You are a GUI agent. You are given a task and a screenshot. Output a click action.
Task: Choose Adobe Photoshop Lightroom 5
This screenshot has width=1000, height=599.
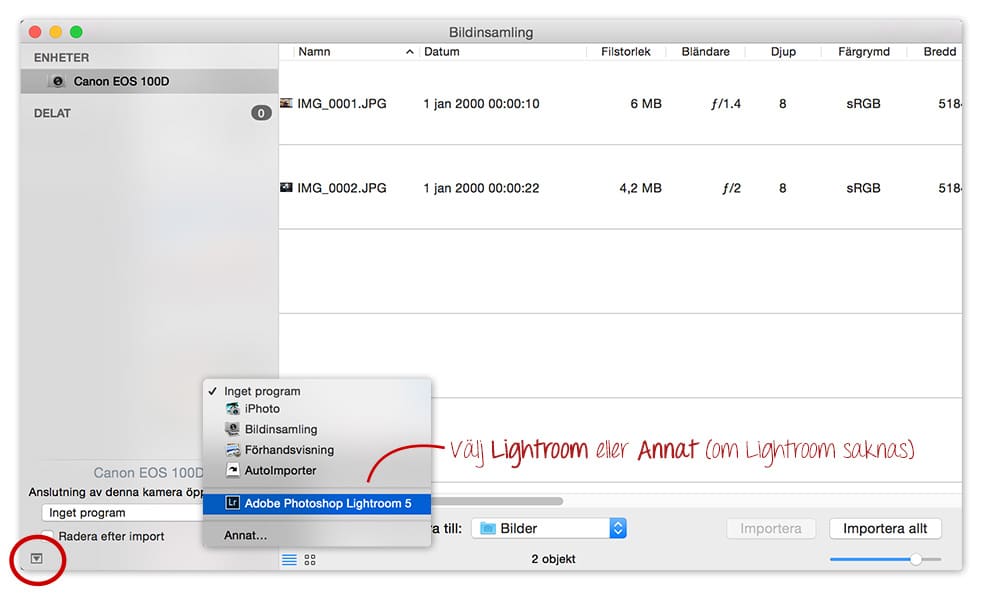coord(317,503)
